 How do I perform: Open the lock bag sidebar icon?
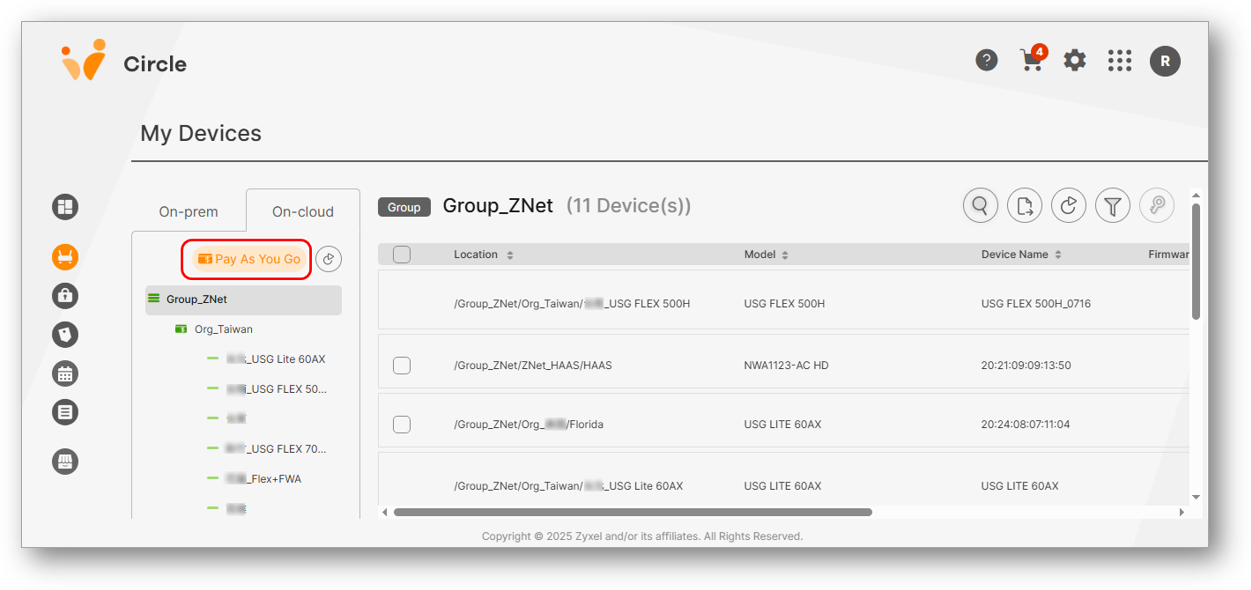(x=65, y=295)
